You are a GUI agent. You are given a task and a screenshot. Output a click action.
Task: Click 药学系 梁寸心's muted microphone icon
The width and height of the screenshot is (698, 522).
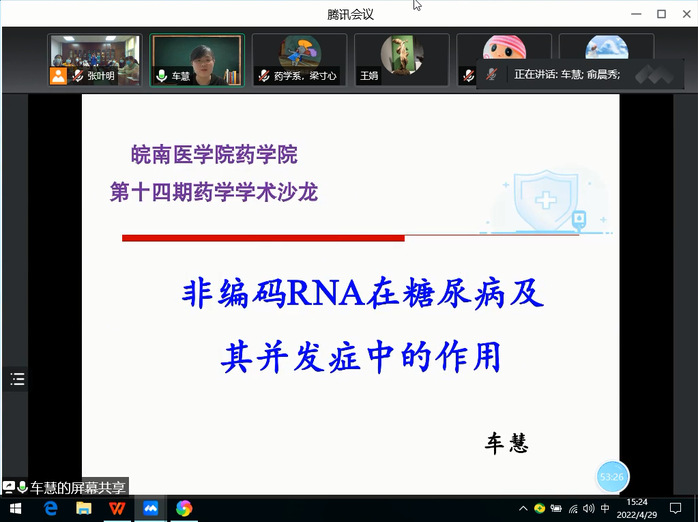pos(263,76)
